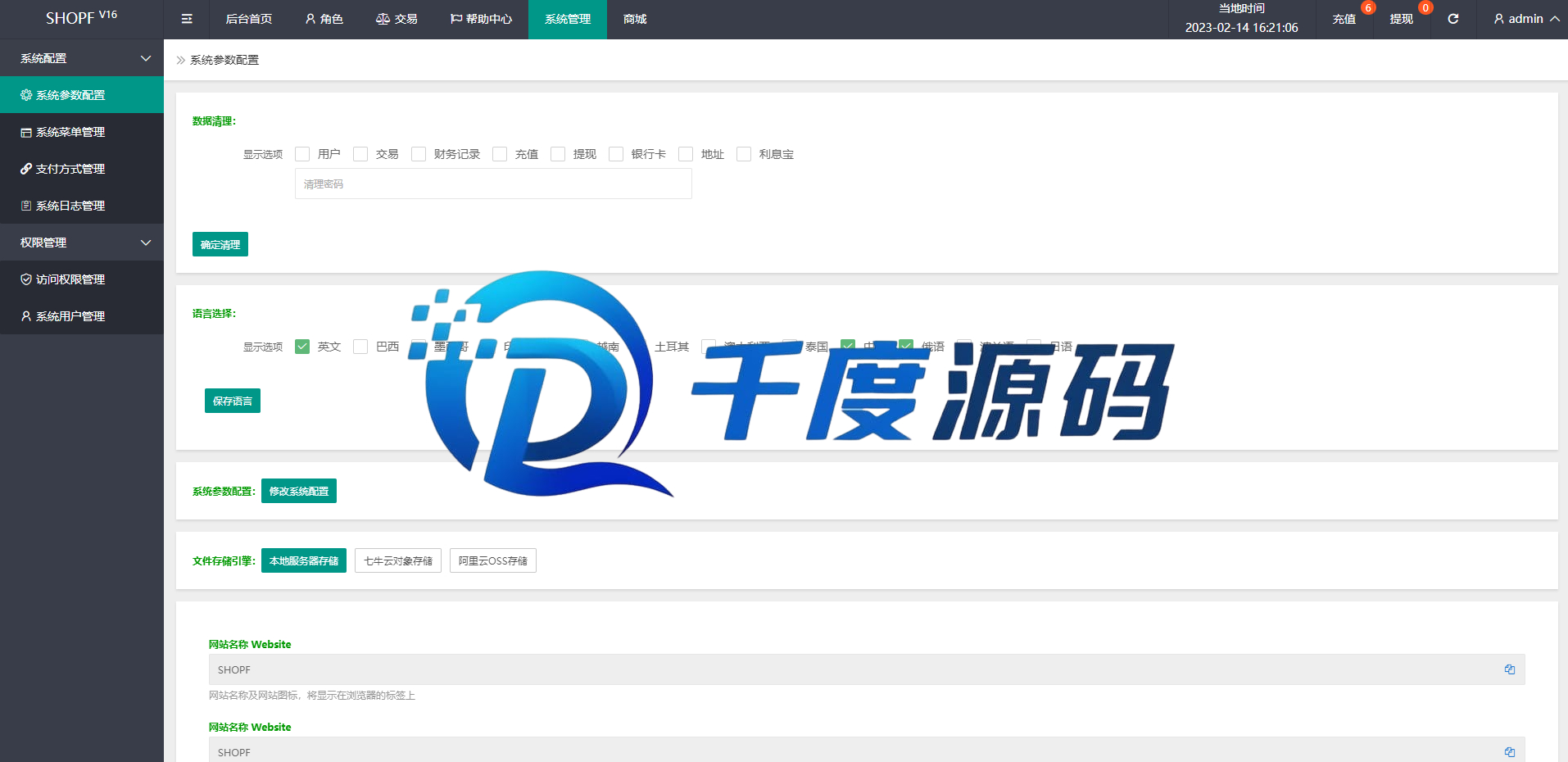
Task: Click the 系统参数配置 breadcrumb text
Action: [x=224, y=60]
